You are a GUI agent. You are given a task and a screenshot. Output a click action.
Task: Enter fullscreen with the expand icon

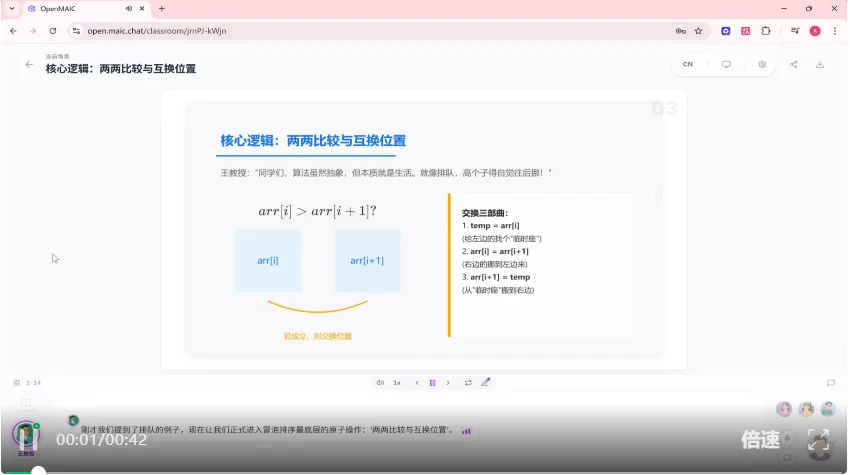818,440
